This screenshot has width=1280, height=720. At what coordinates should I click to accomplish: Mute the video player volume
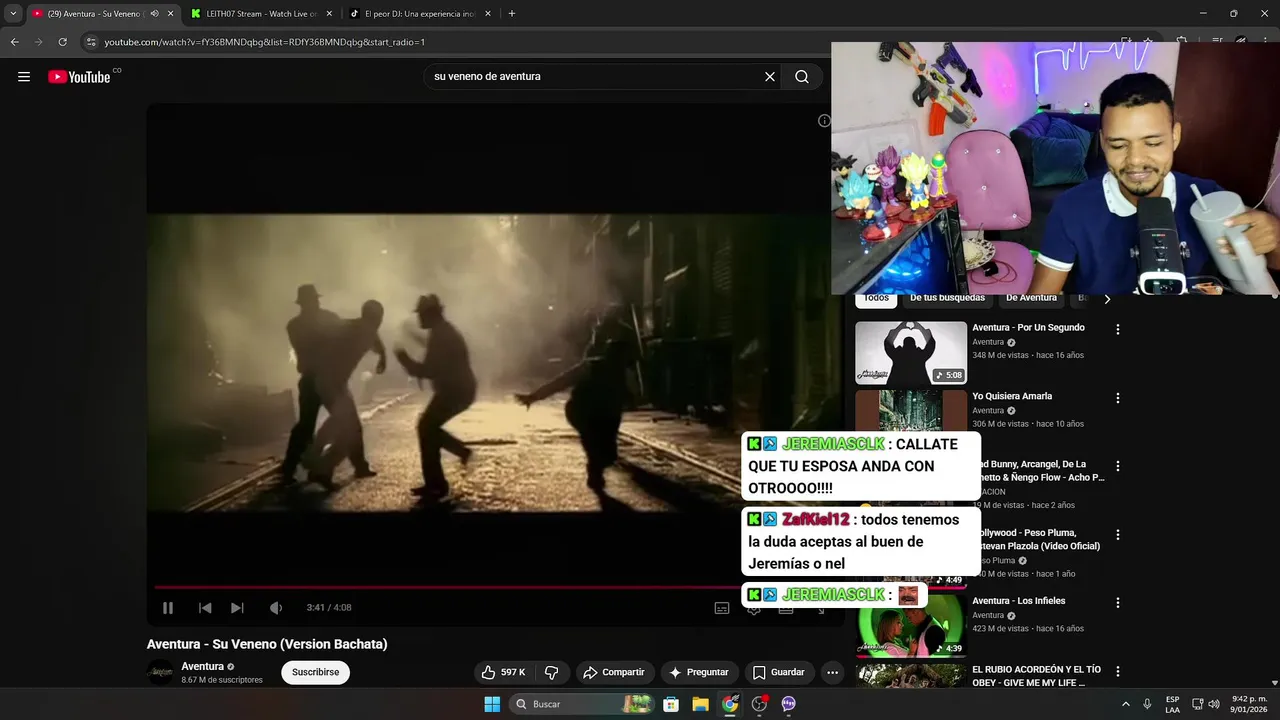[x=276, y=608]
